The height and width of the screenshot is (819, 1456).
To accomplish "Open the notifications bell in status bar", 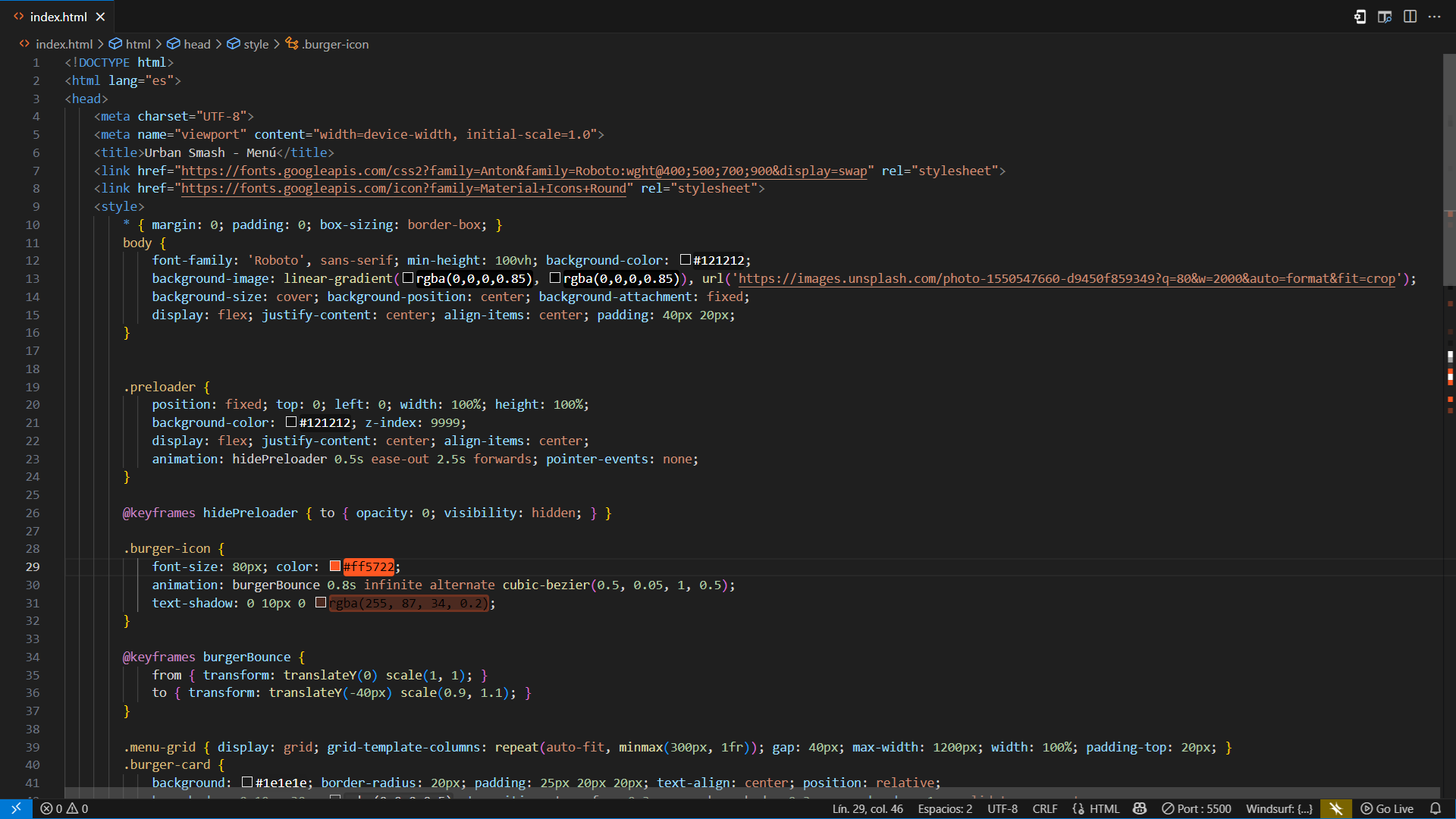I will click(1436, 808).
